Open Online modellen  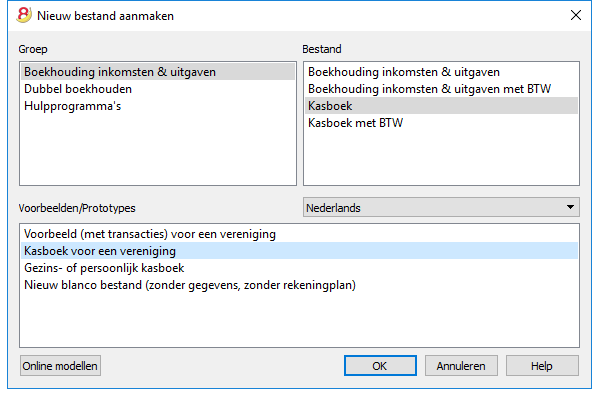pos(60,366)
